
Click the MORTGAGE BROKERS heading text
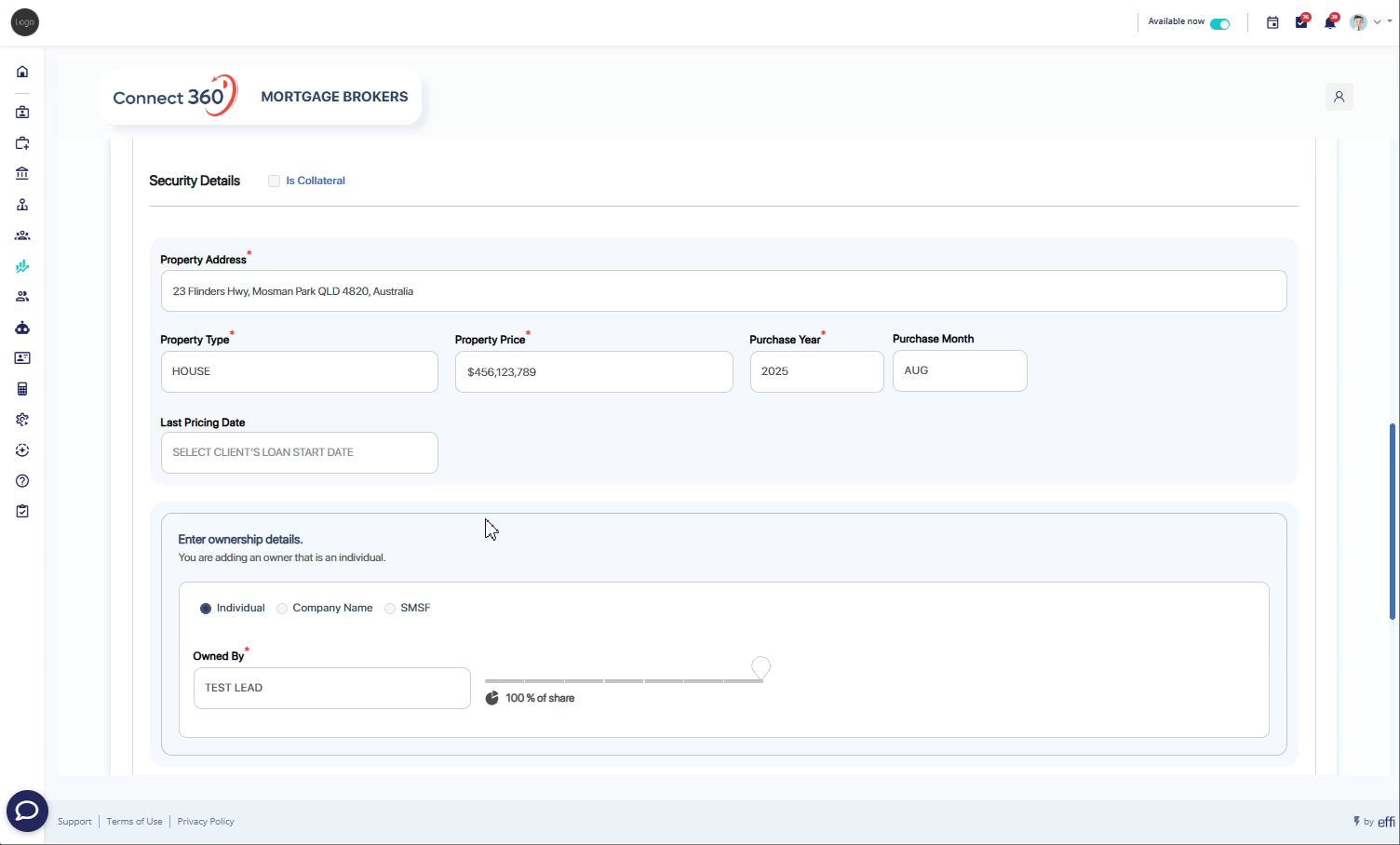coord(334,97)
